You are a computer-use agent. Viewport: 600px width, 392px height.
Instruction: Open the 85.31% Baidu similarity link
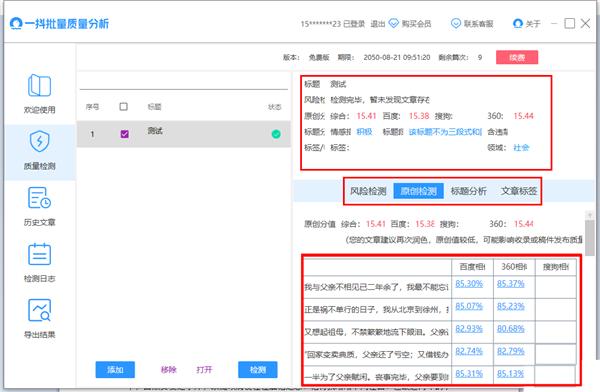tap(469, 374)
